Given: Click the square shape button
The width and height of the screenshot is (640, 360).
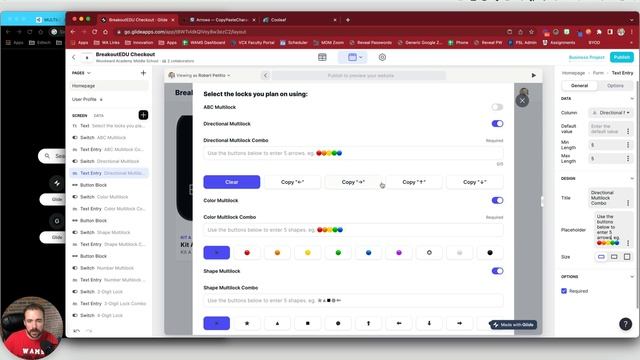Looking at the screenshot, I should 308,323.
